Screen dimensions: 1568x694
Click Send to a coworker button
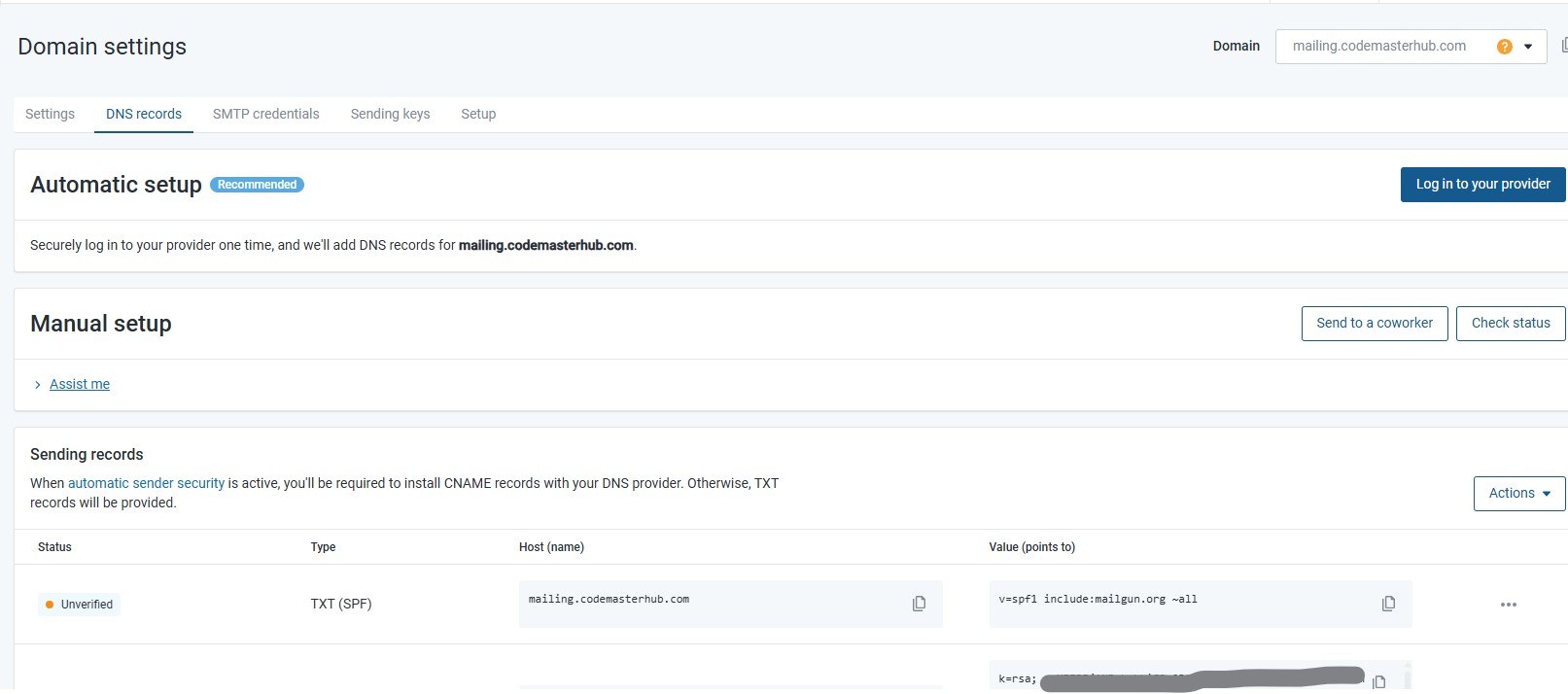[x=1374, y=324]
